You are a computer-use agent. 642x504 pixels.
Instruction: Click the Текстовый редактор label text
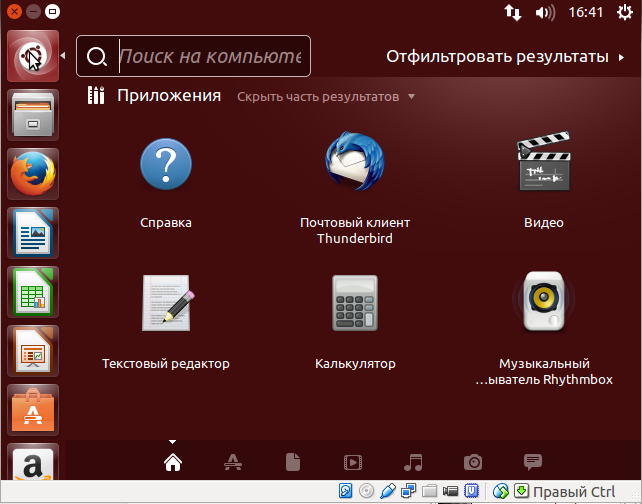pyautogui.click(x=166, y=364)
